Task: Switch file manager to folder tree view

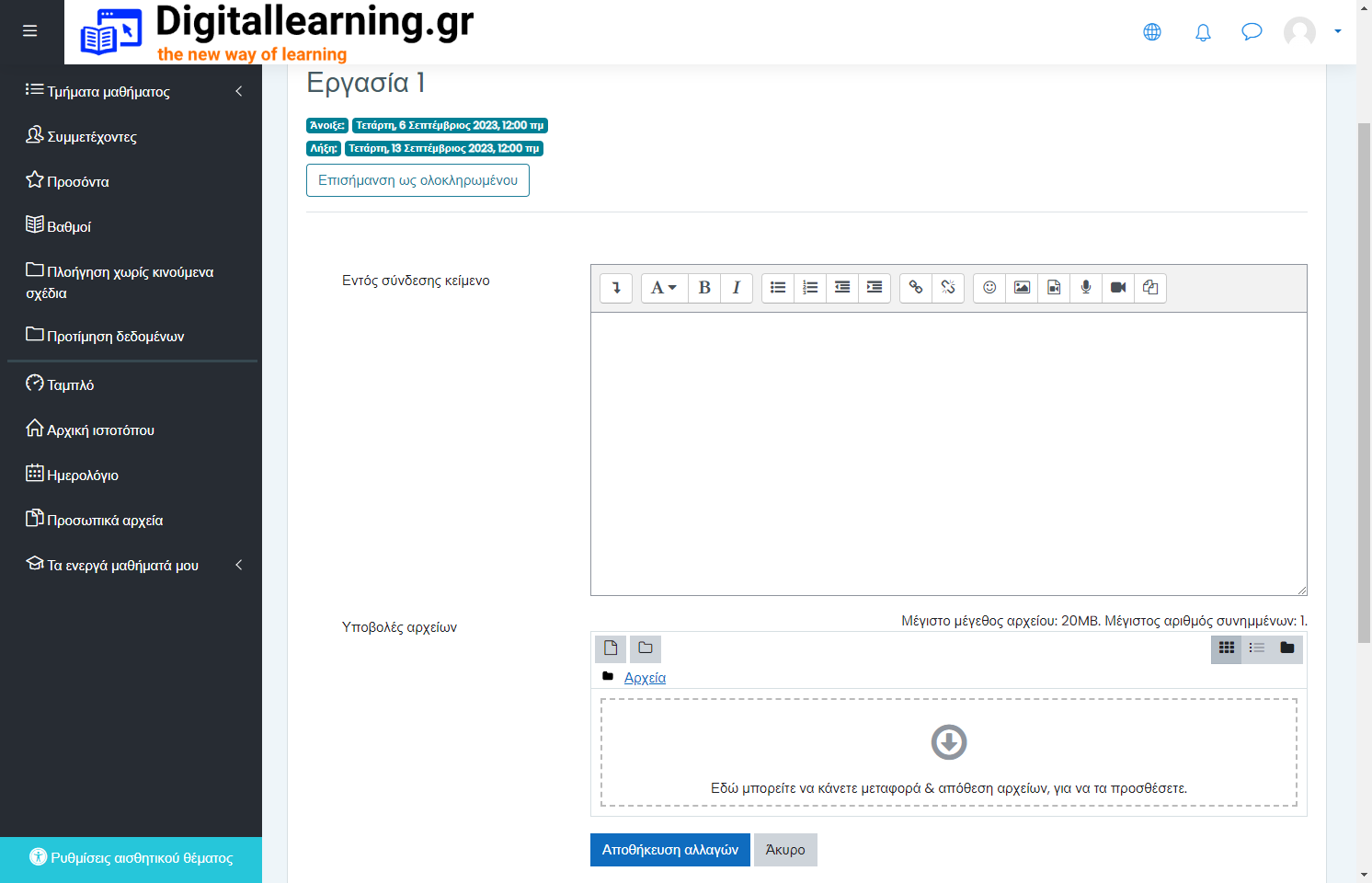Action: pos(1287,648)
